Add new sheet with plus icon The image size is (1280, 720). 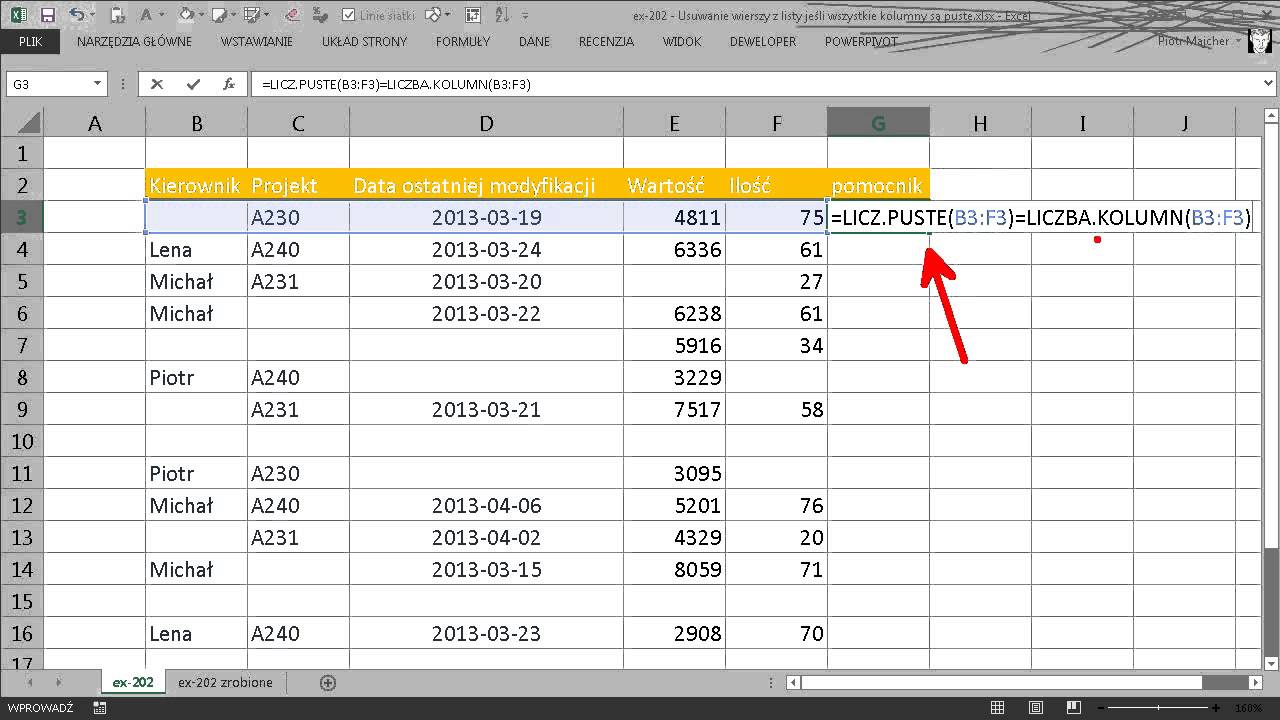pos(328,683)
